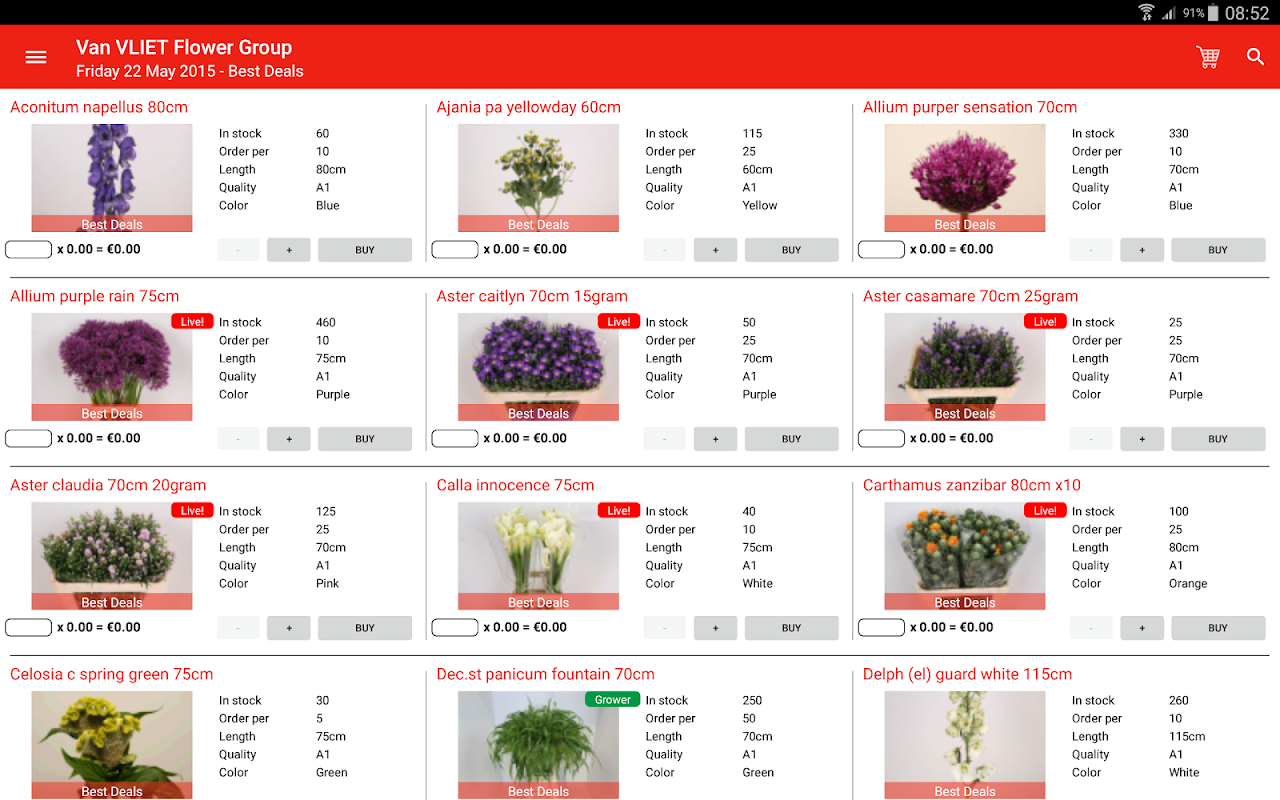Screen dimensions: 1280x800
Task: Open the Aconitum napellus product photo
Action: tap(112, 178)
